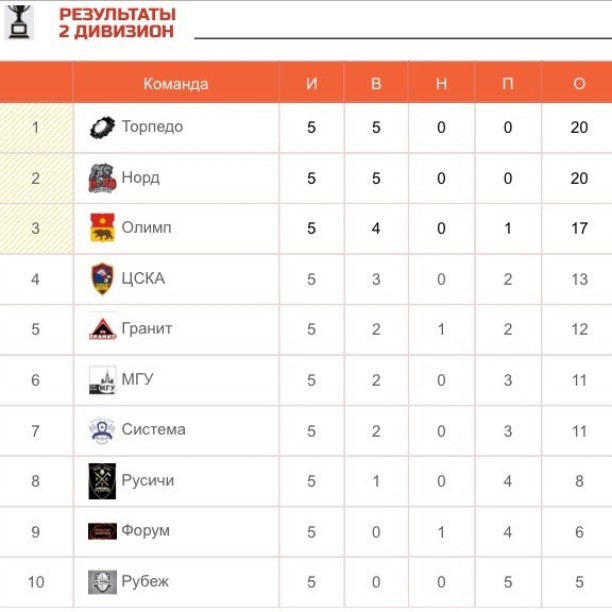
Task: Open the ЦСКА shield emblem
Action: pos(102,279)
